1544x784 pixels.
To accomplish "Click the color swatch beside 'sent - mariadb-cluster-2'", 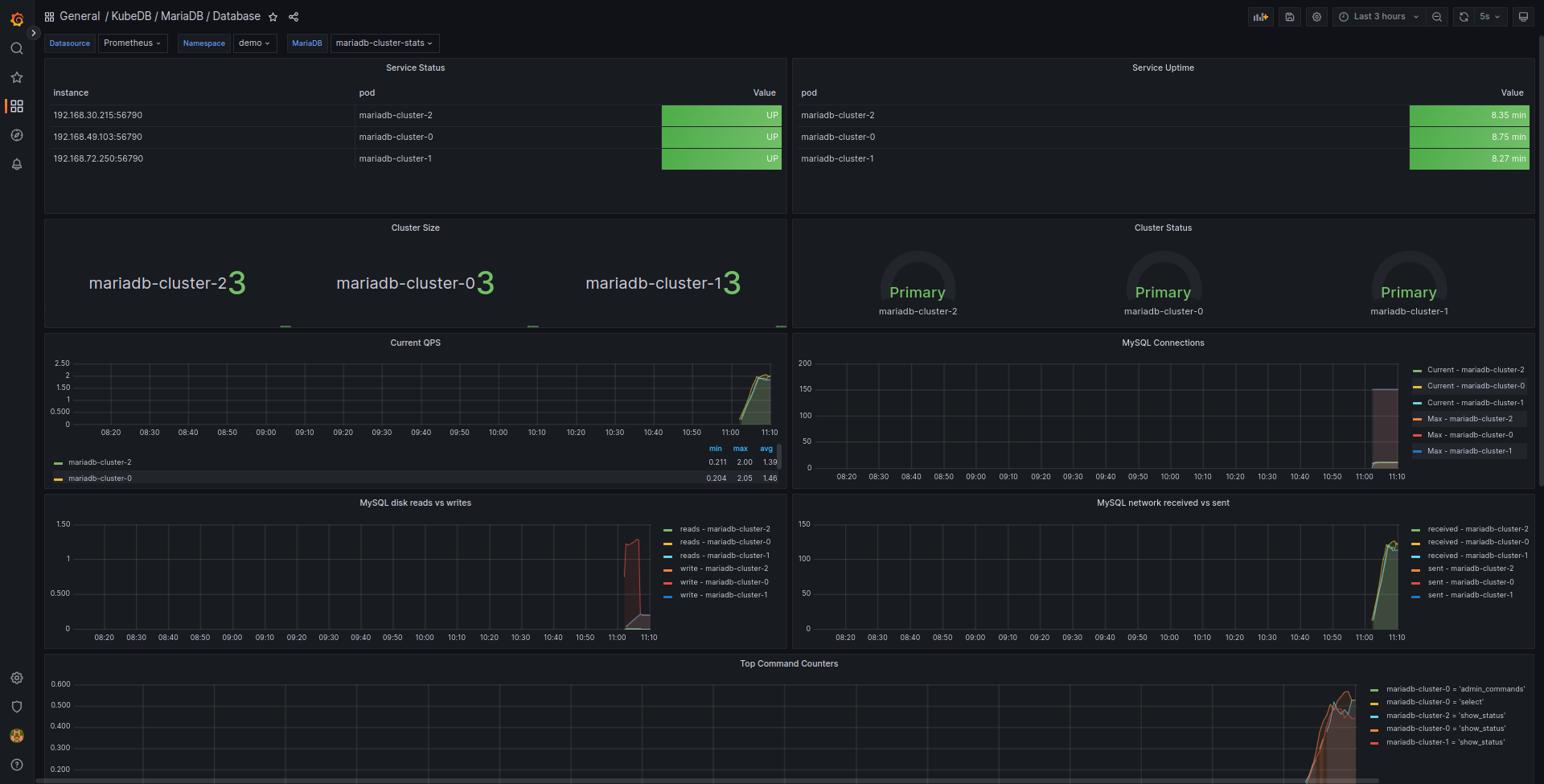I will pyautogui.click(x=1415, y=569).
